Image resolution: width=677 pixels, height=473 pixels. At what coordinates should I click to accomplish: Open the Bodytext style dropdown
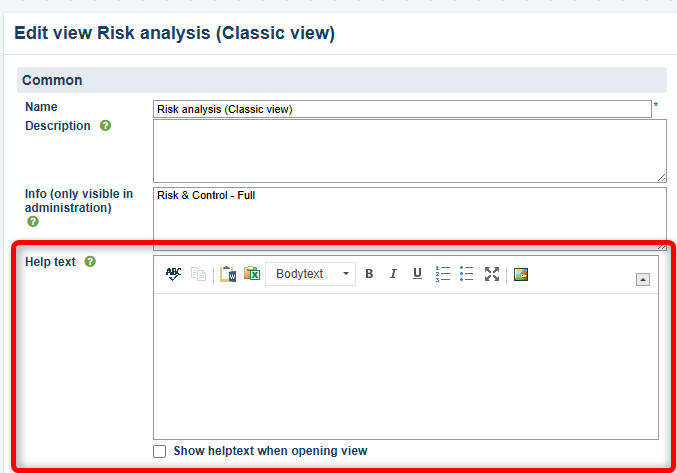click(x=310, y=274)
